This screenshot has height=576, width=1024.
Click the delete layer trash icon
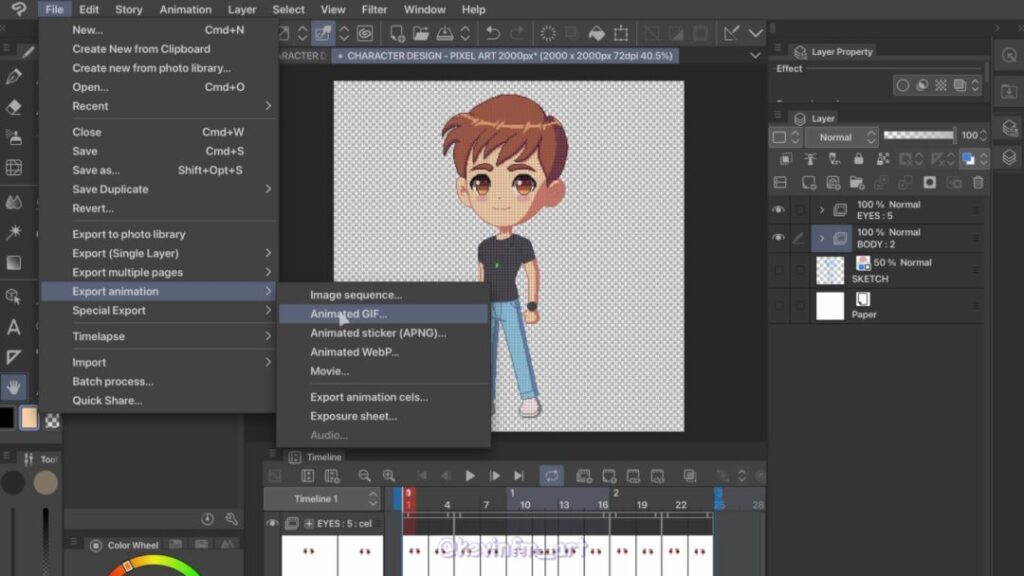click(978, 183)
